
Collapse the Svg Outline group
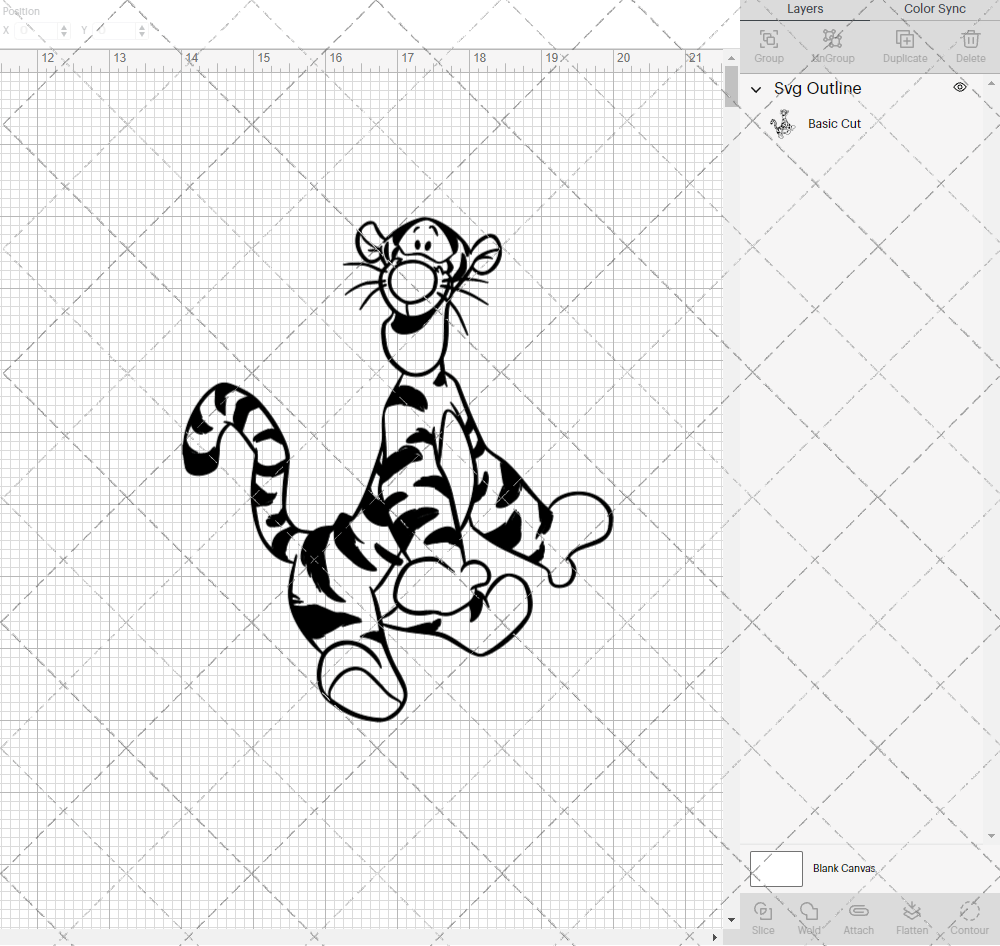[x=756, y=89]
